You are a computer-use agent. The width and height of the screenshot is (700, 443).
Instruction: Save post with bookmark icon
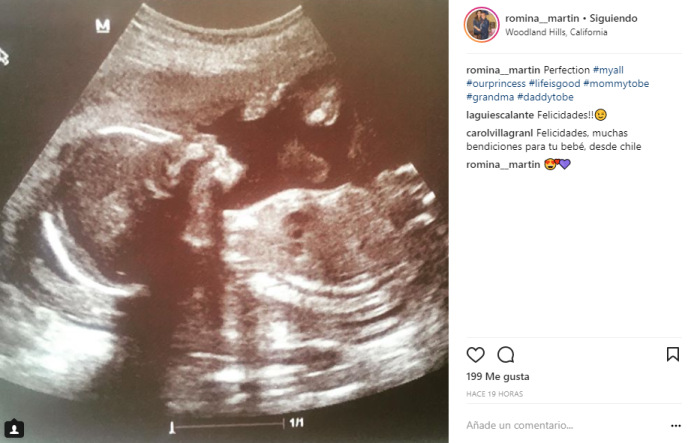click(x=673, y=355)
